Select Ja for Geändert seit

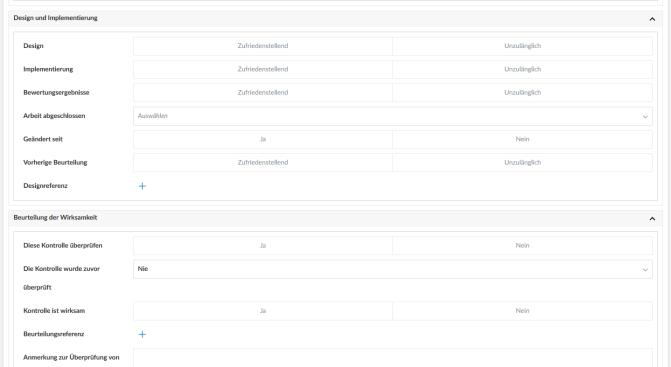(263, 139)
